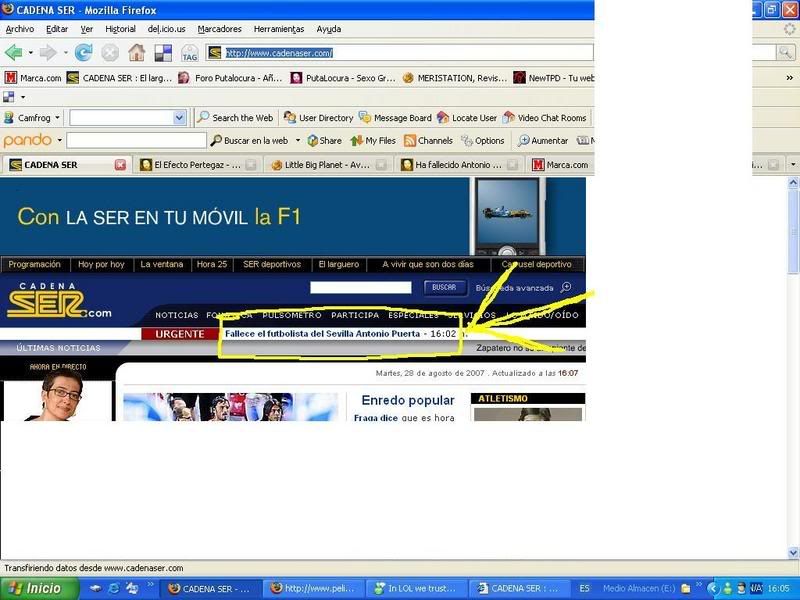Open the Programación section link
The height and width of the screenshot is (600, 800).
pos(34,264)
